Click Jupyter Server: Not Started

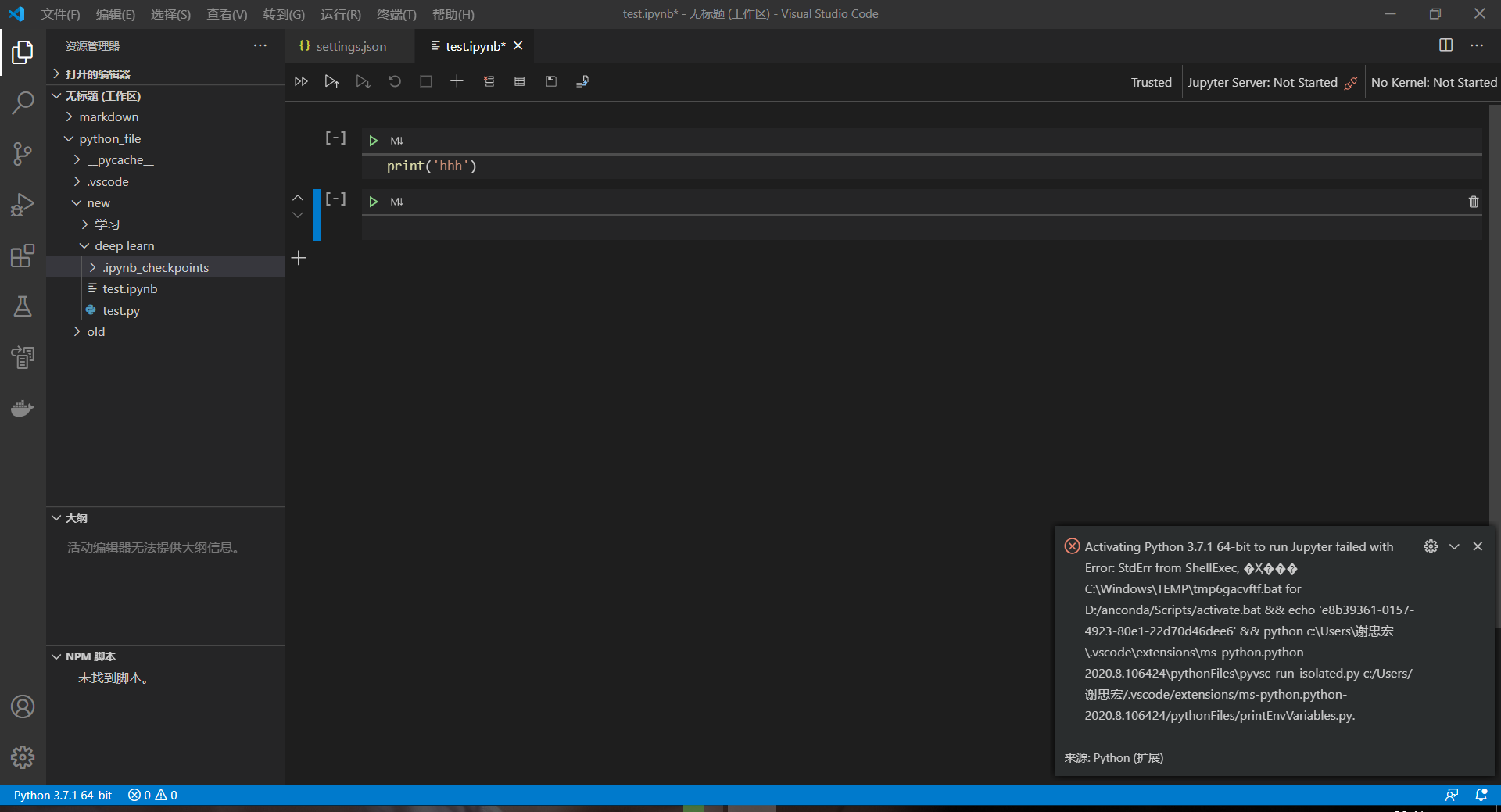pyautogui.click(x=1272, y=82)
